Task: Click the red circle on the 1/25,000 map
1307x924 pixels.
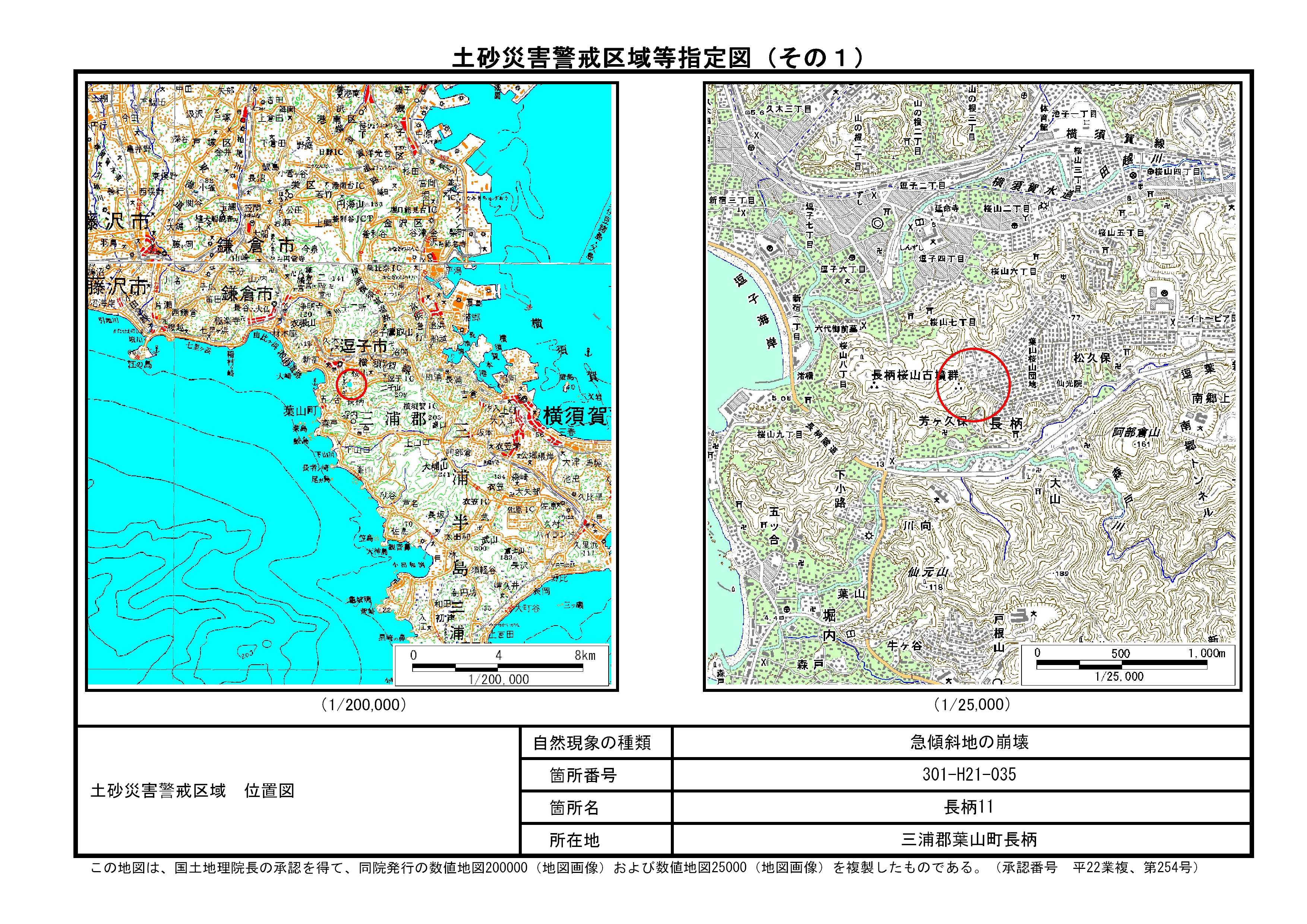Action: [973, 385]
